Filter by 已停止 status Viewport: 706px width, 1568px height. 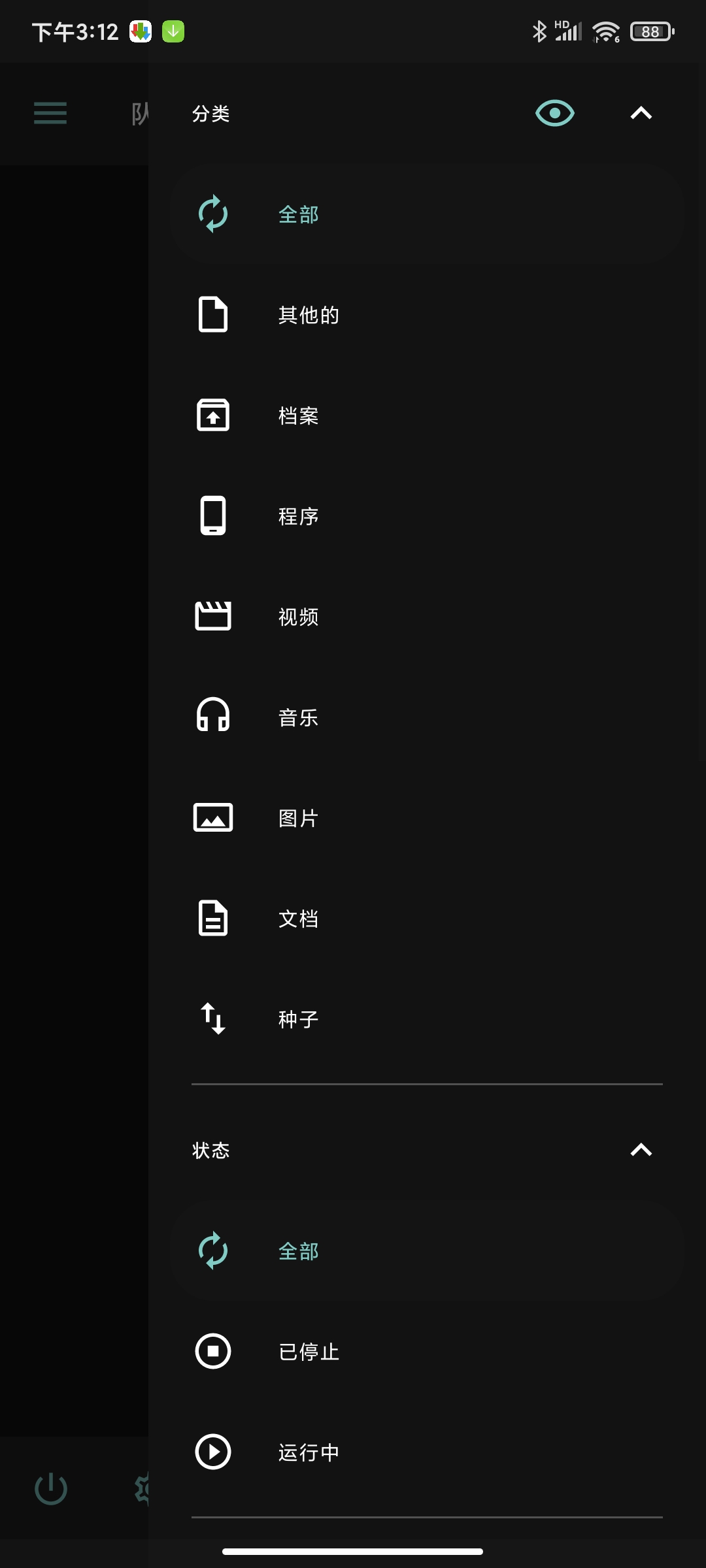tap(427, 1351)
